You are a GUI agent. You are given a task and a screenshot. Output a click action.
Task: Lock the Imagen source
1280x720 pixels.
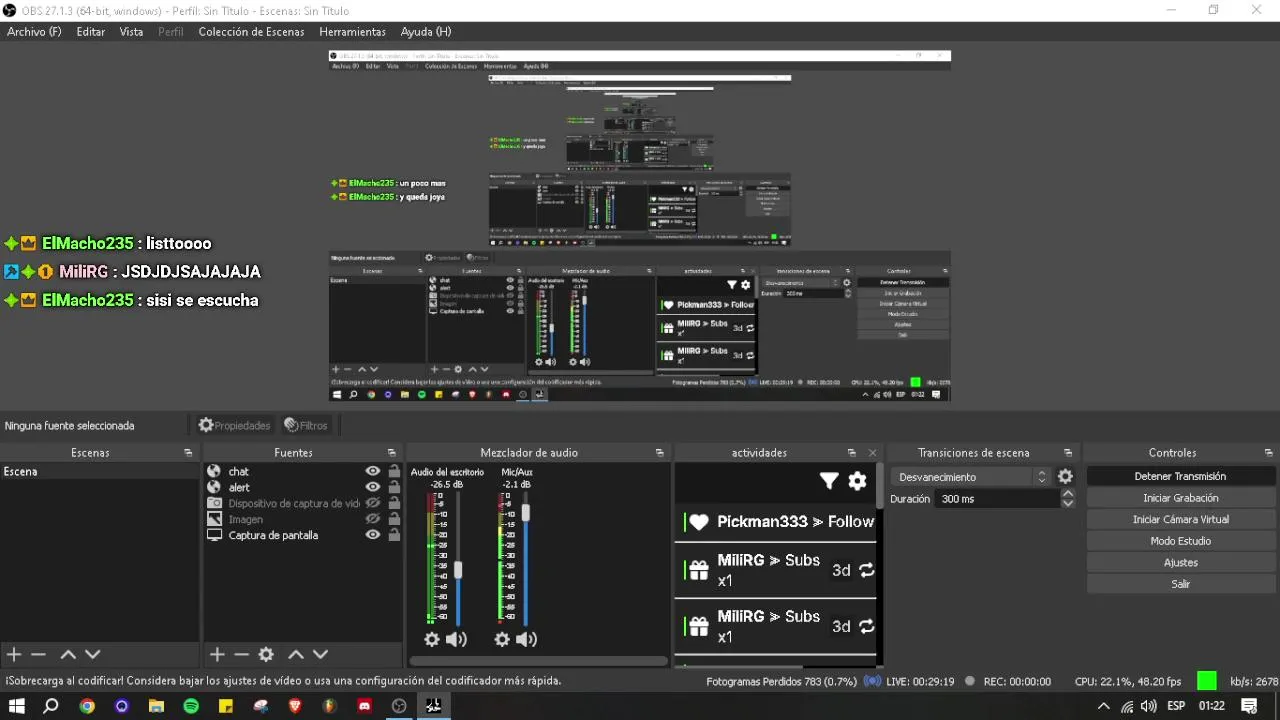pos(394,519)
